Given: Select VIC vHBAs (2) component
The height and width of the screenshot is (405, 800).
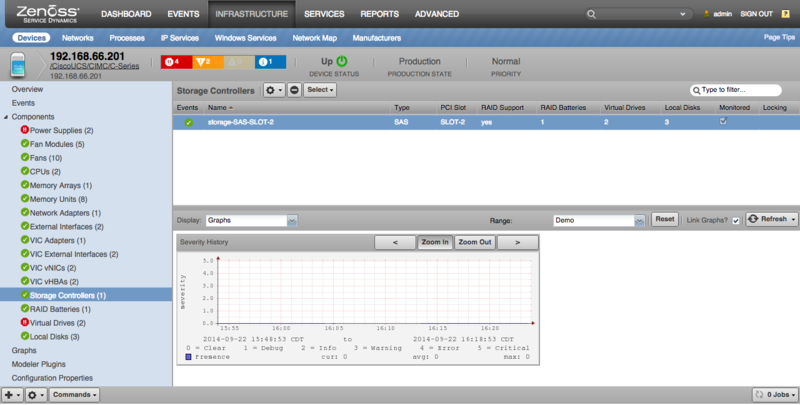Looking at the screenshot, I should pyautogui.click(x=54, y=282).
